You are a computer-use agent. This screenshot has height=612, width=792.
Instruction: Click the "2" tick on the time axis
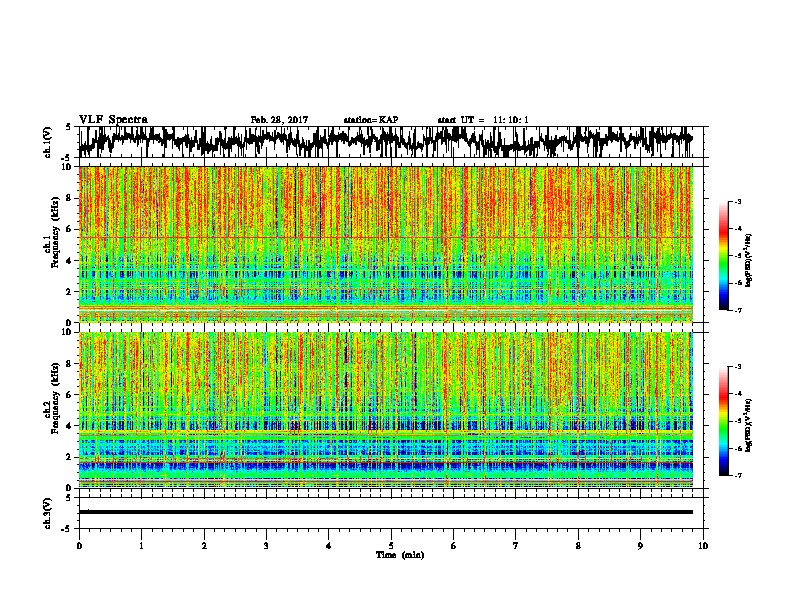pos(204,546)
